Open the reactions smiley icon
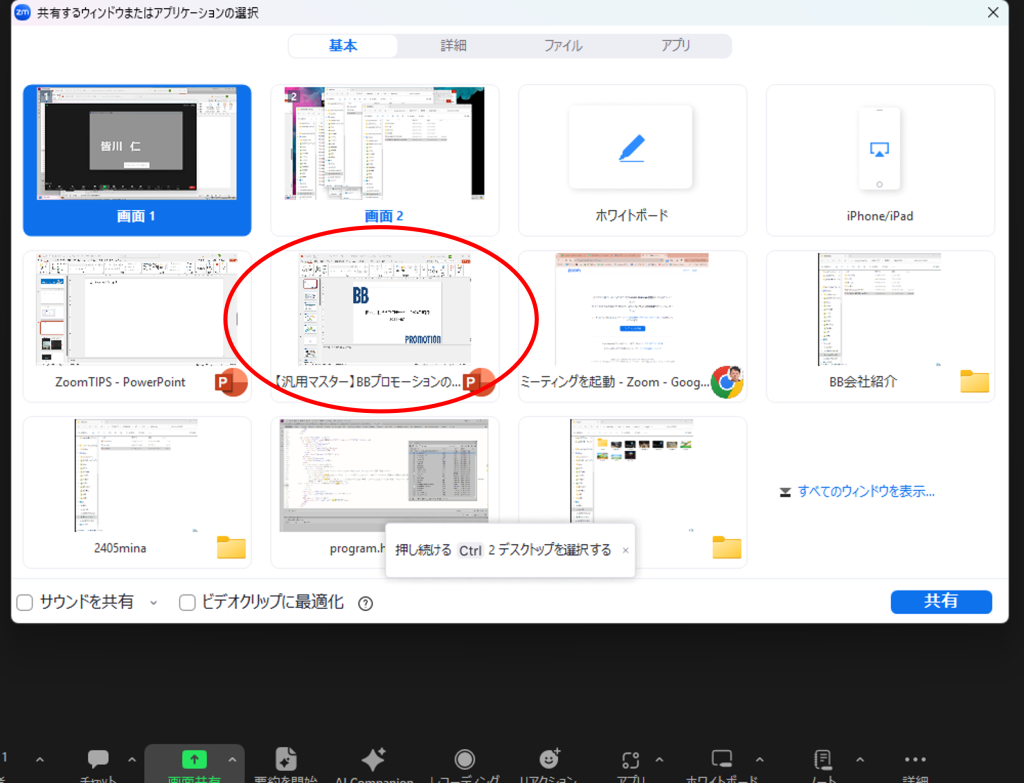 548,760
